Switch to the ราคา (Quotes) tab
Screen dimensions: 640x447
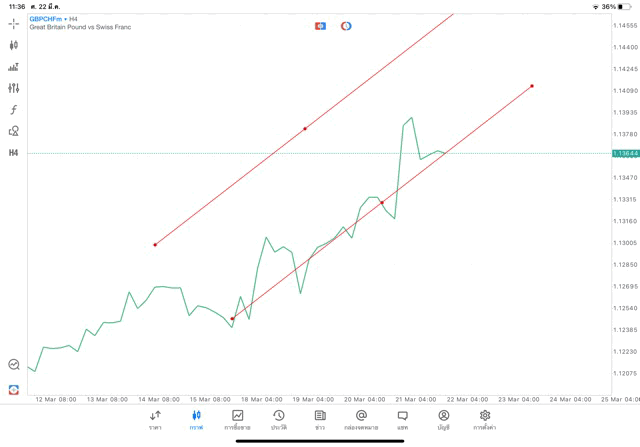155,419
